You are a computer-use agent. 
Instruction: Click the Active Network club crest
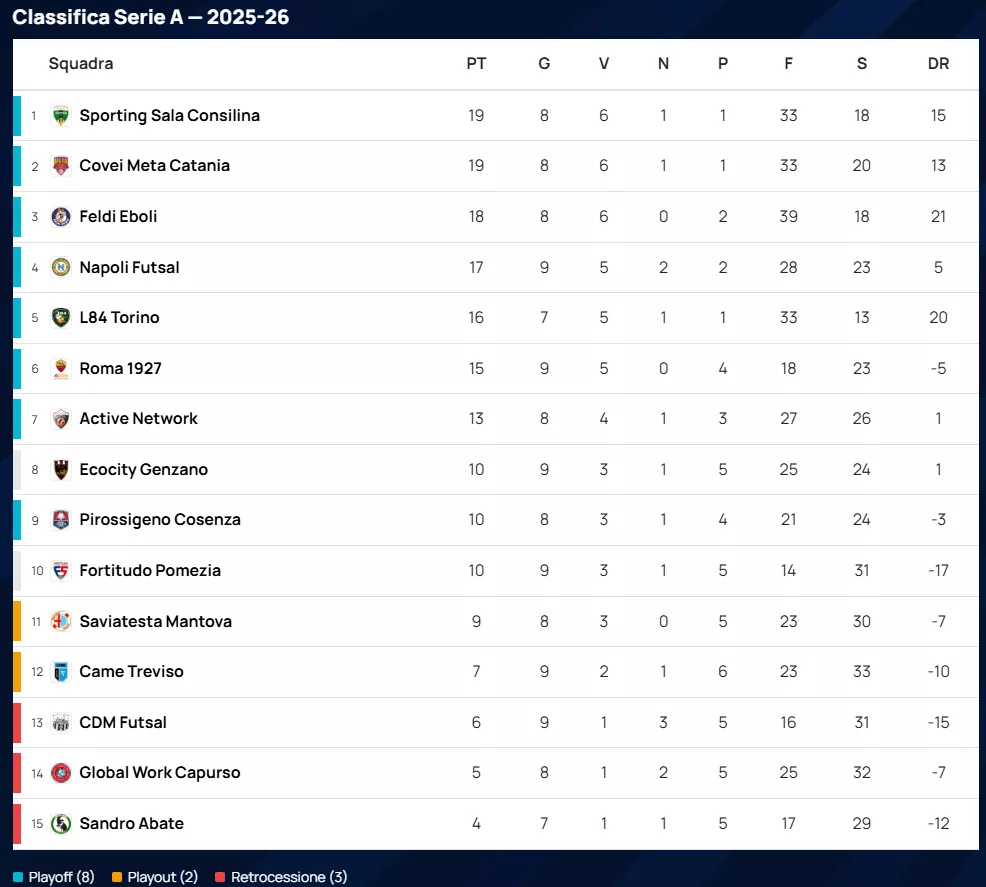(61, 419)
